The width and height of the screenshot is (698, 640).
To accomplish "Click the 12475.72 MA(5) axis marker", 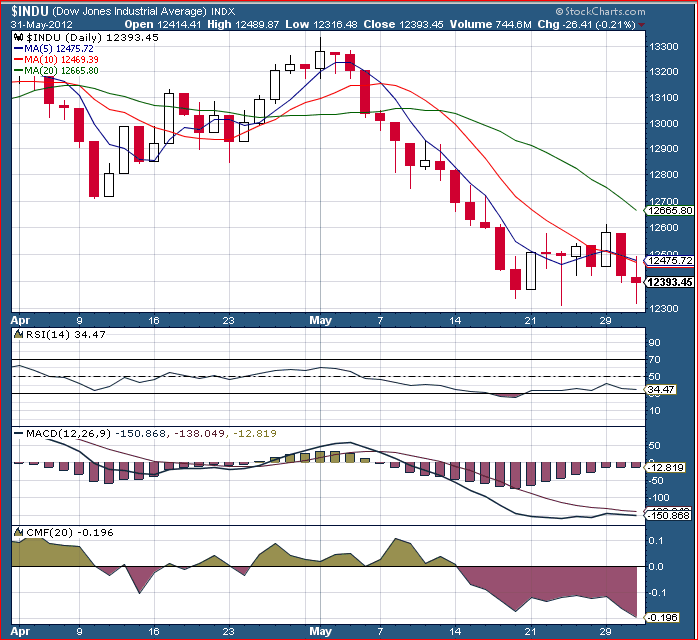I will click(x=670, y=260).
